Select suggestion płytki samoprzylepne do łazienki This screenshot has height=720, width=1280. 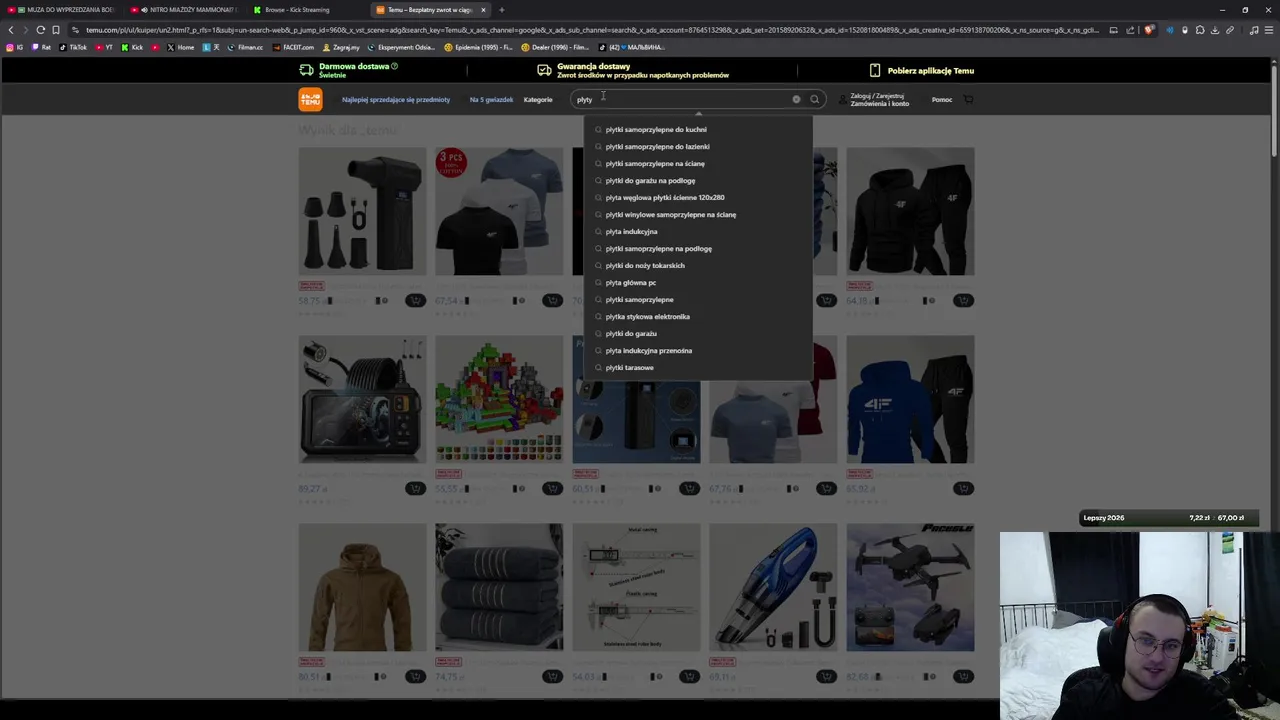click(698, 146)
